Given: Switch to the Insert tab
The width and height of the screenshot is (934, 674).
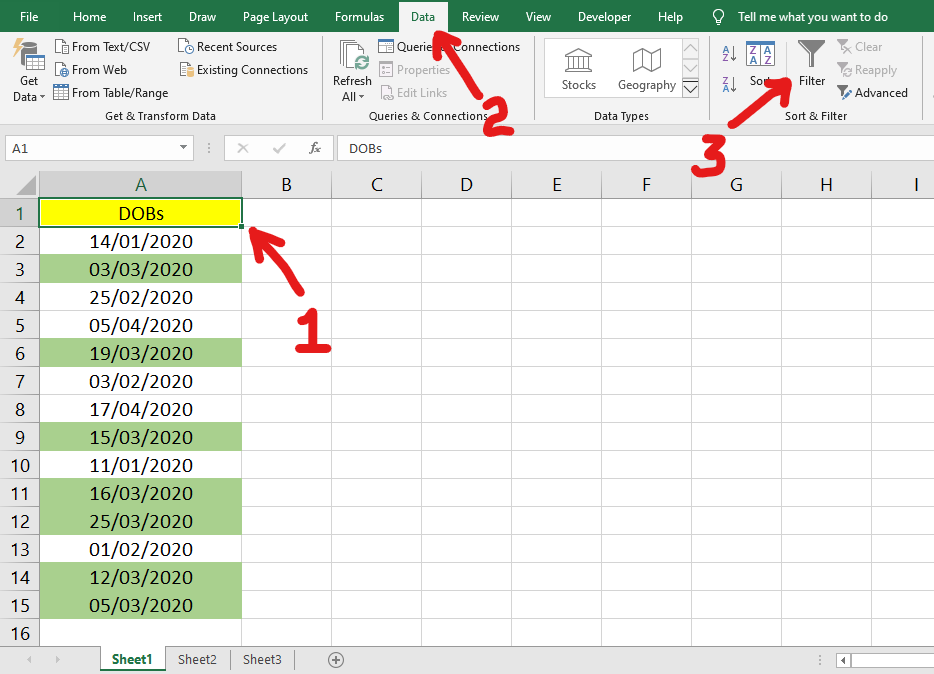Looking at the screenshot, I should click(147, 17).
